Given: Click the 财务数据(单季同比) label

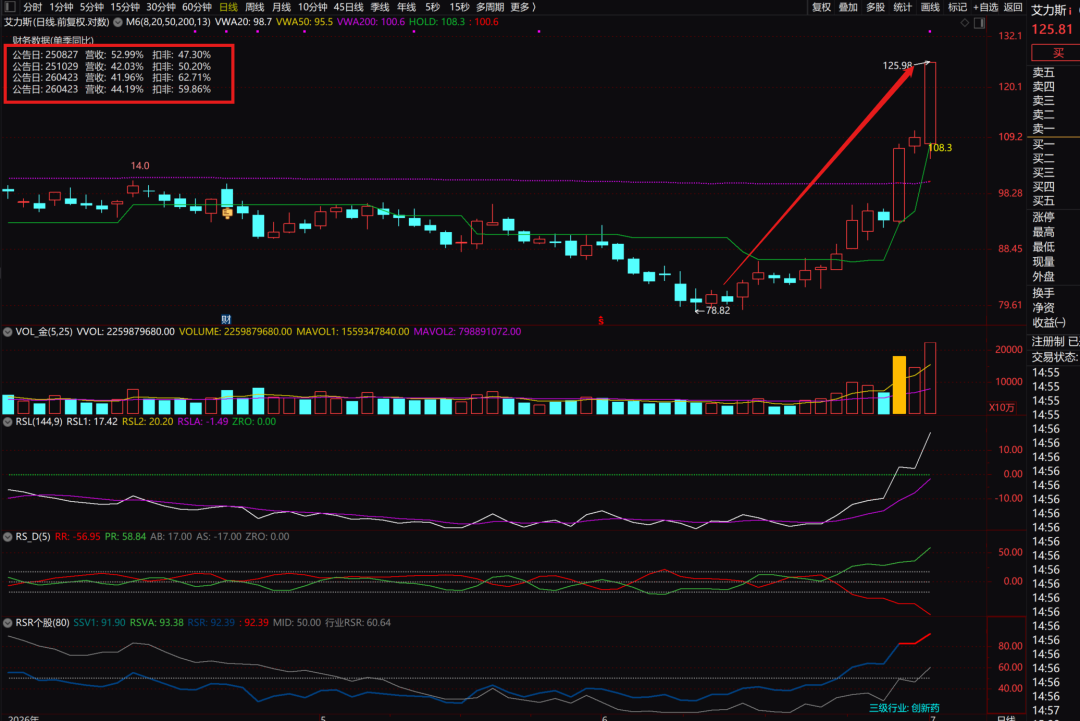Looking at the screenshot, I should [x=53, y=40].
